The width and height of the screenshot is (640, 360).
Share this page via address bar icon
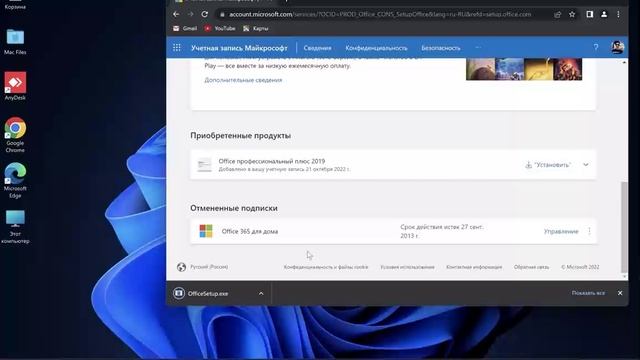pos(558,14)
